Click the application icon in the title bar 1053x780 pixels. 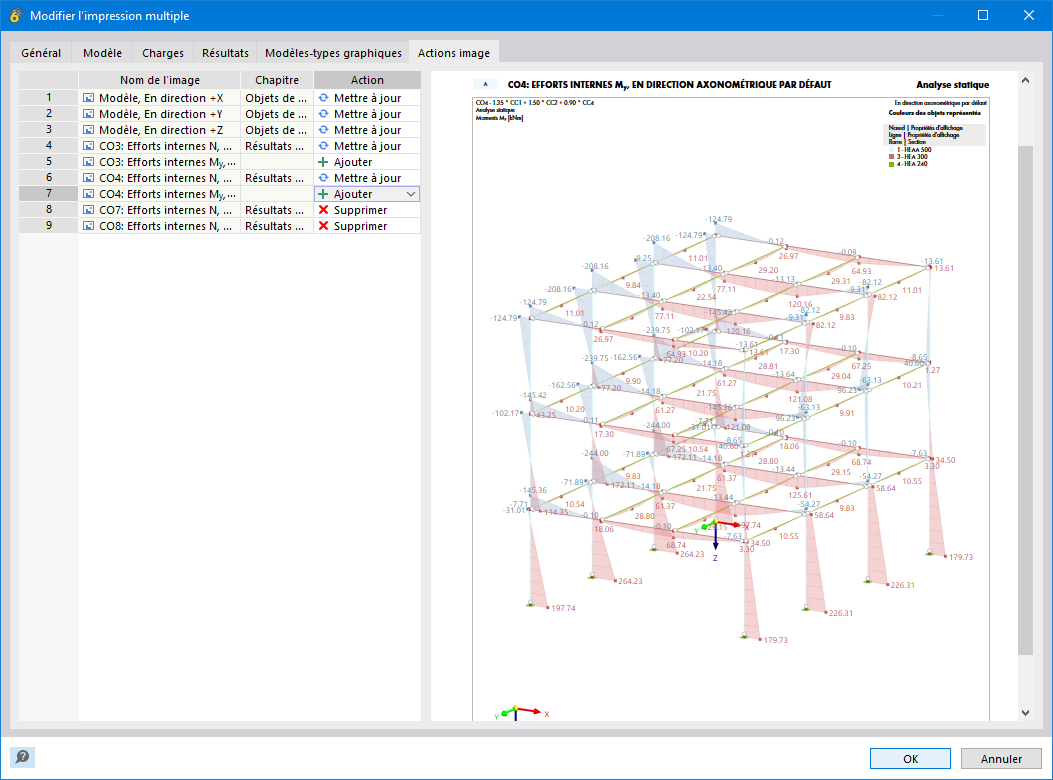15,15
